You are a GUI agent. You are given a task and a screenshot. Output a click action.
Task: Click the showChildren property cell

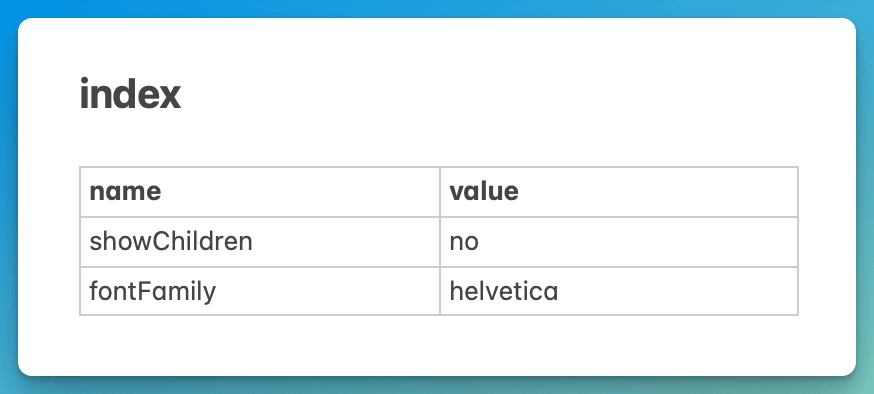[260, 242]
